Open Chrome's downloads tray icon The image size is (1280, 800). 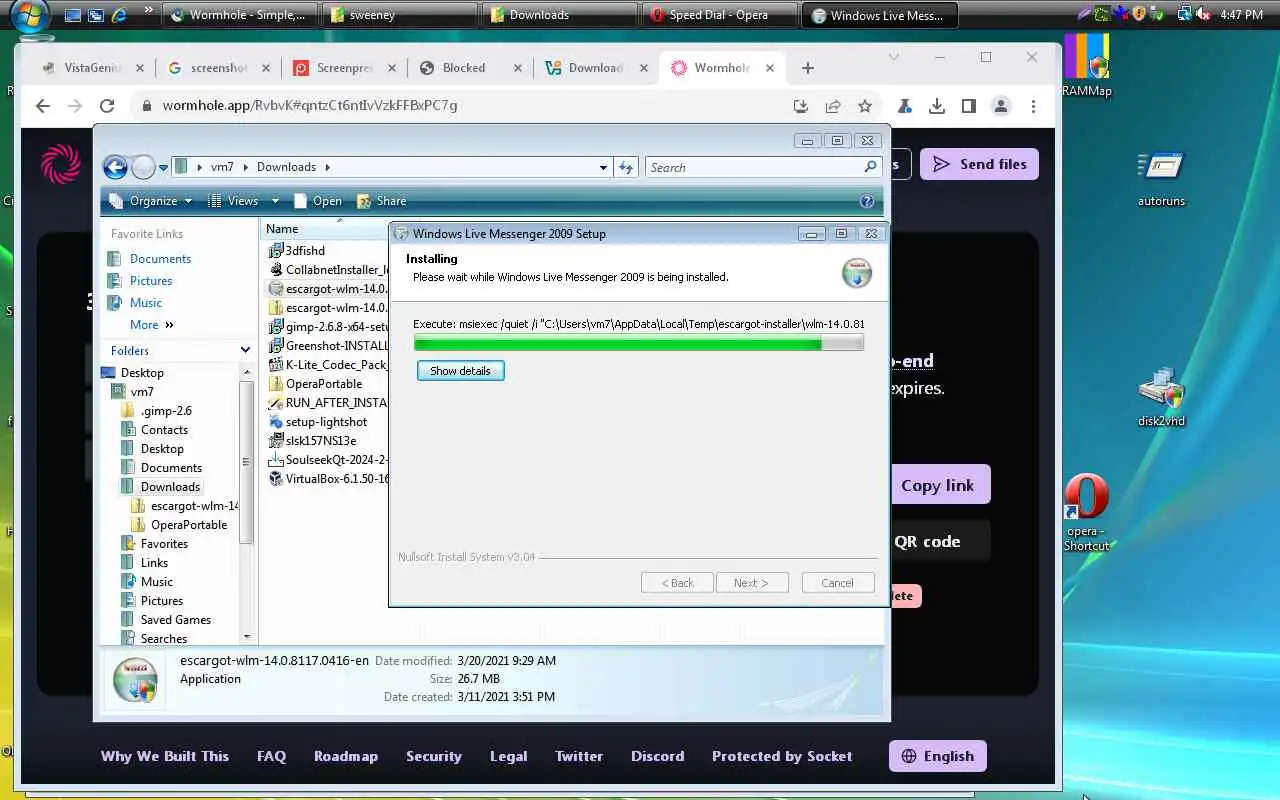click(937, 105)
